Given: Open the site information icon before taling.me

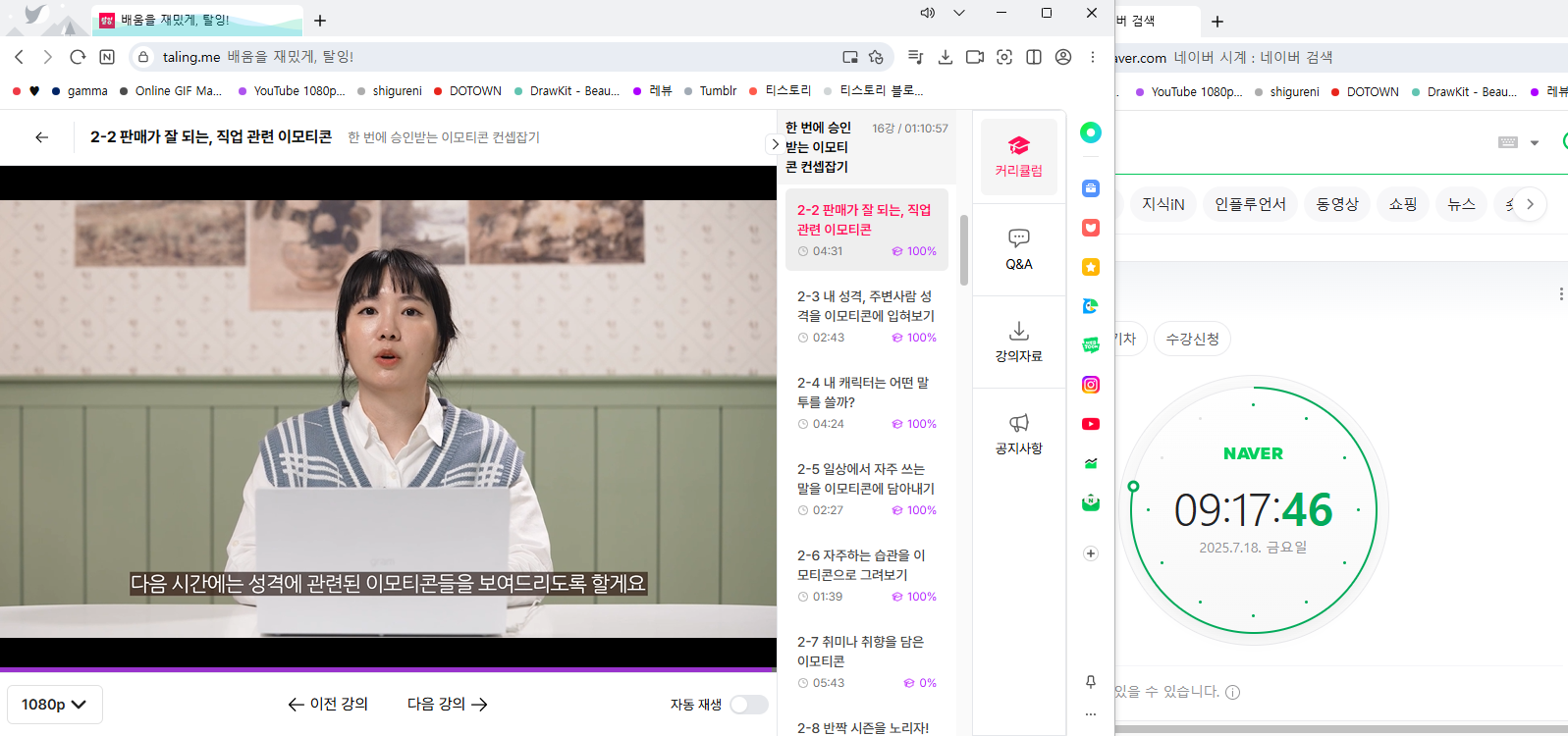Looking at the screenshot, I should [143, 57].
